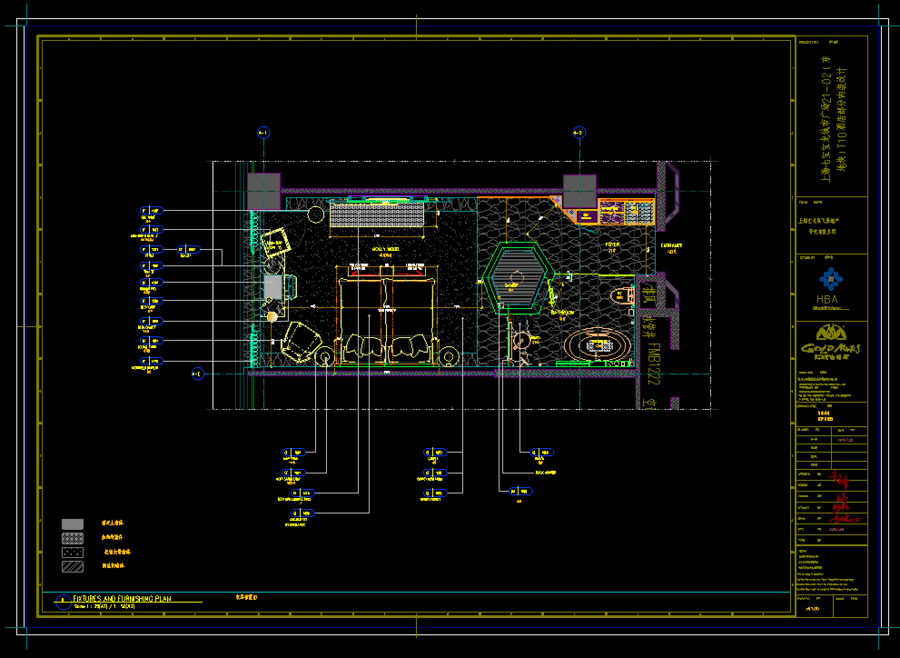Image resolution: width=900 pixels, height=658 pixels.
Task: Select the honeycomb pattern legend swatch
Action: [x=72, y=539]
